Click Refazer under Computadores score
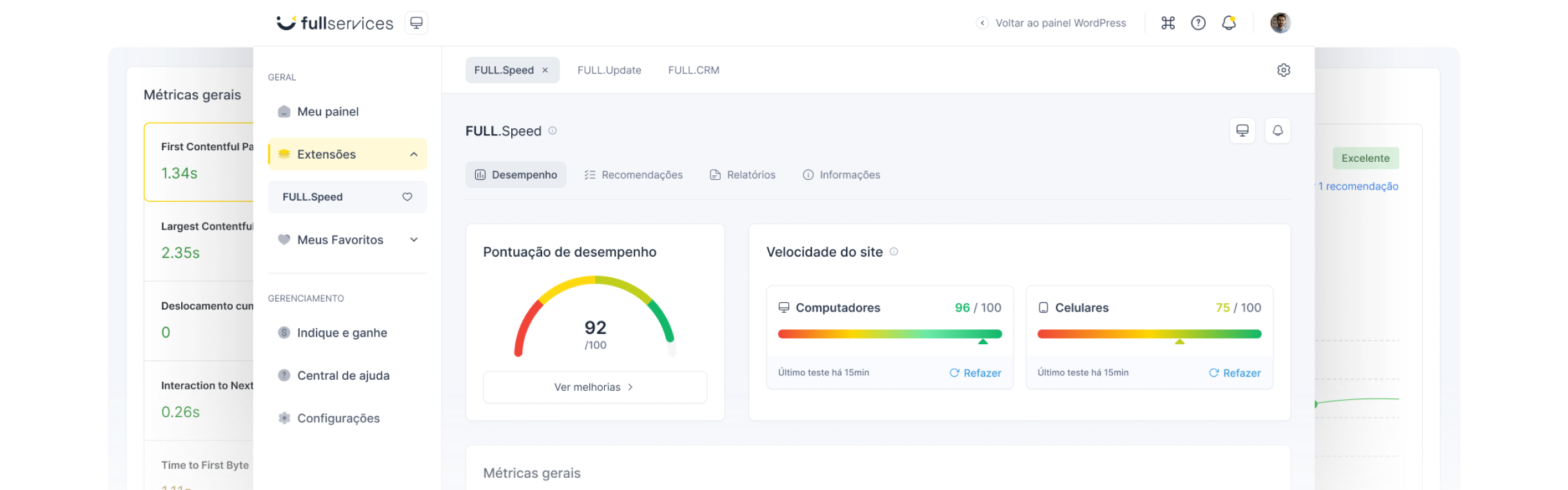The height and width of the screenshot is (490, 1568). (975, 373)
